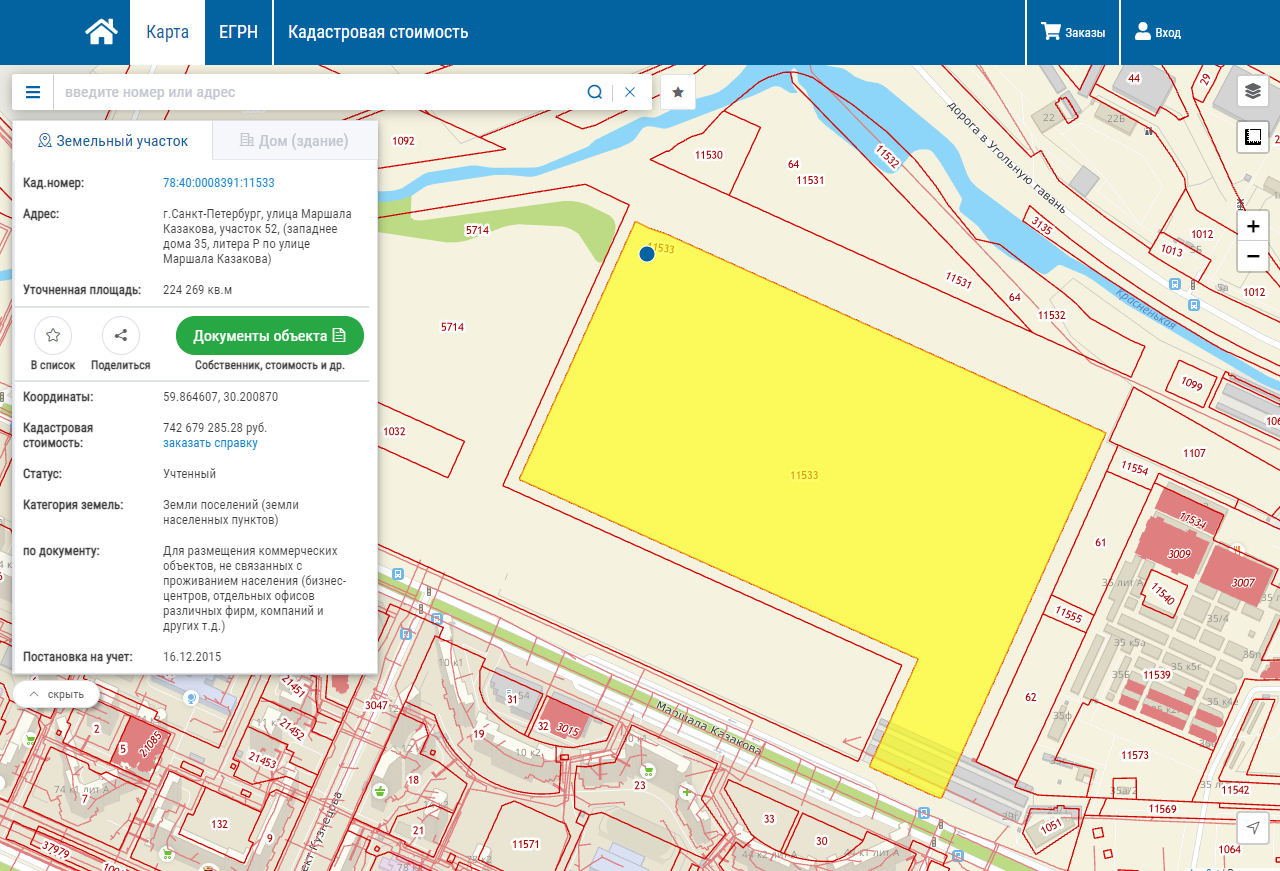Follow the заказать справку link
This screenshot has height=871, width=1280.
[x=210, y=443]
